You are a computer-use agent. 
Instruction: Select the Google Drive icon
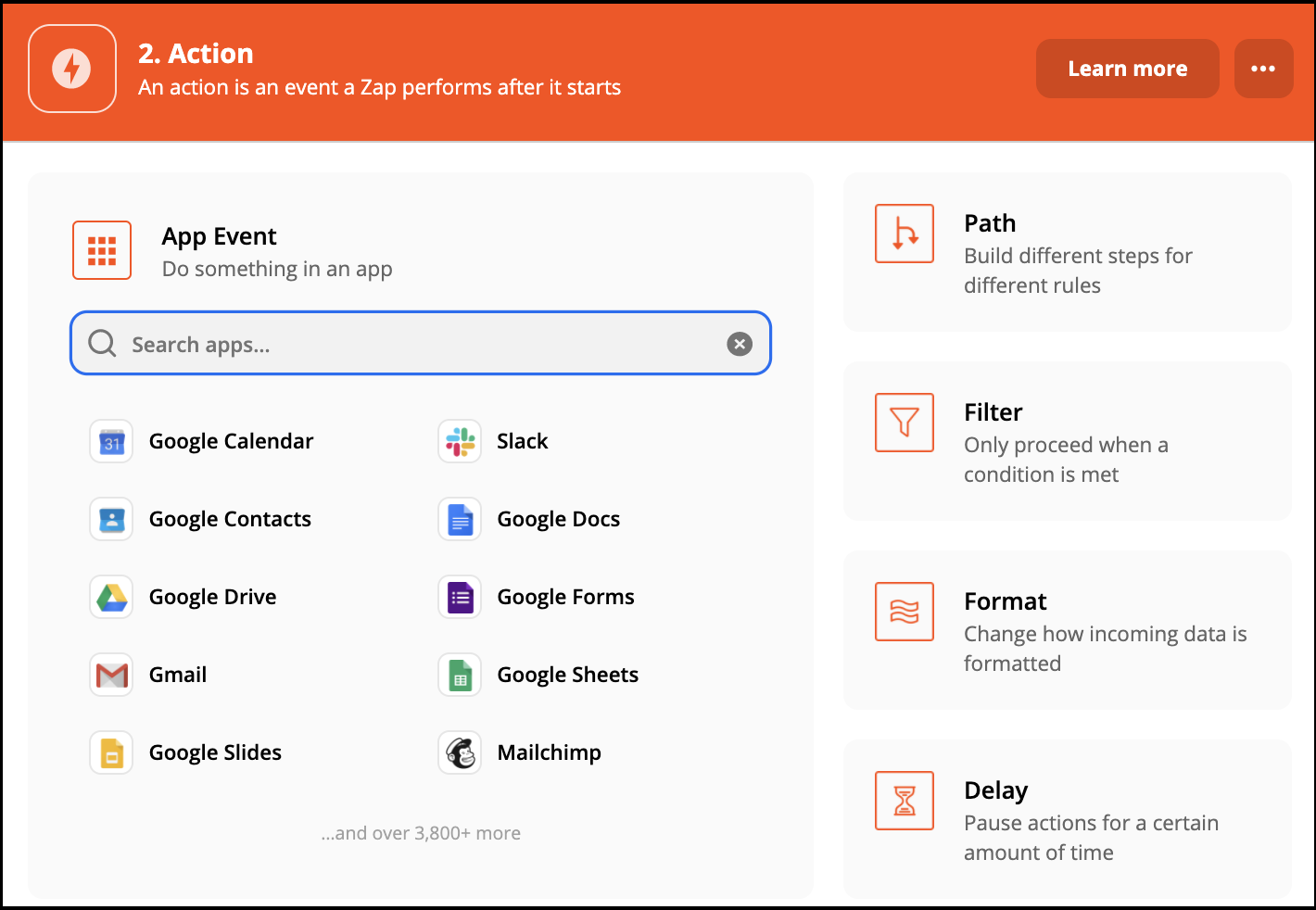click(x=111, y=597)
